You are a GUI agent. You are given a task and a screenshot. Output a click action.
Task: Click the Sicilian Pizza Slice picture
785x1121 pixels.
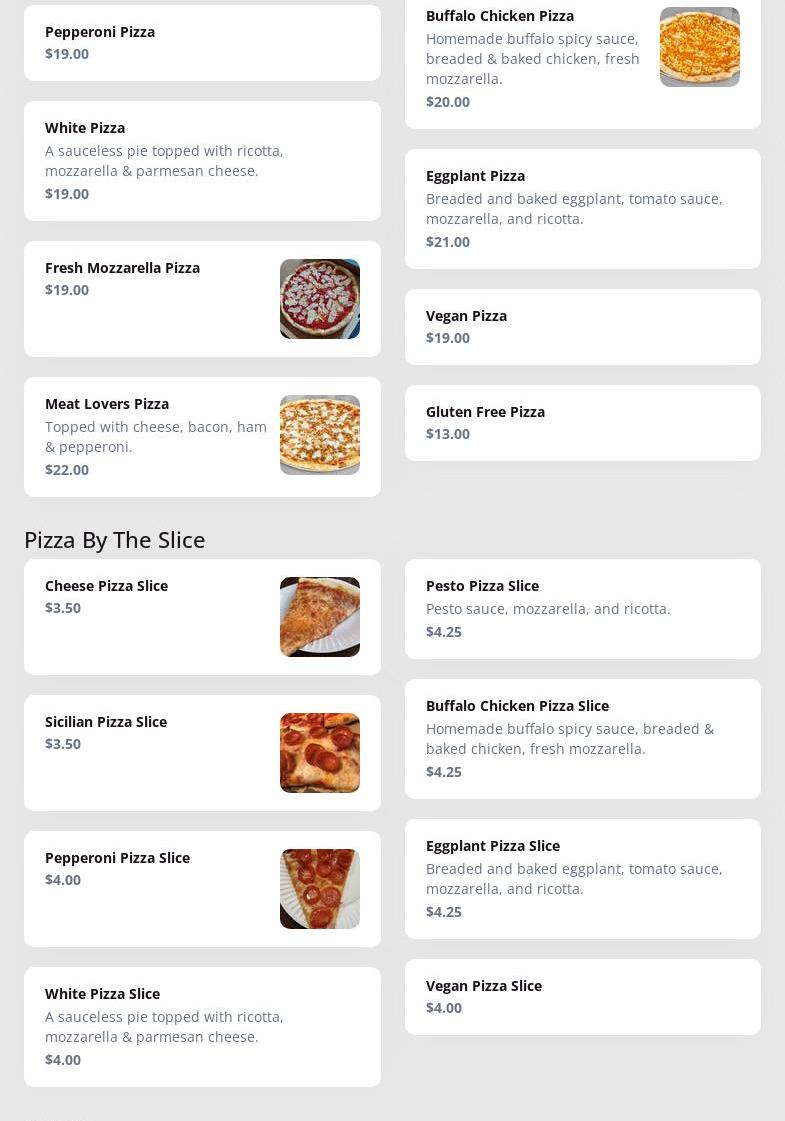point(319,753)
